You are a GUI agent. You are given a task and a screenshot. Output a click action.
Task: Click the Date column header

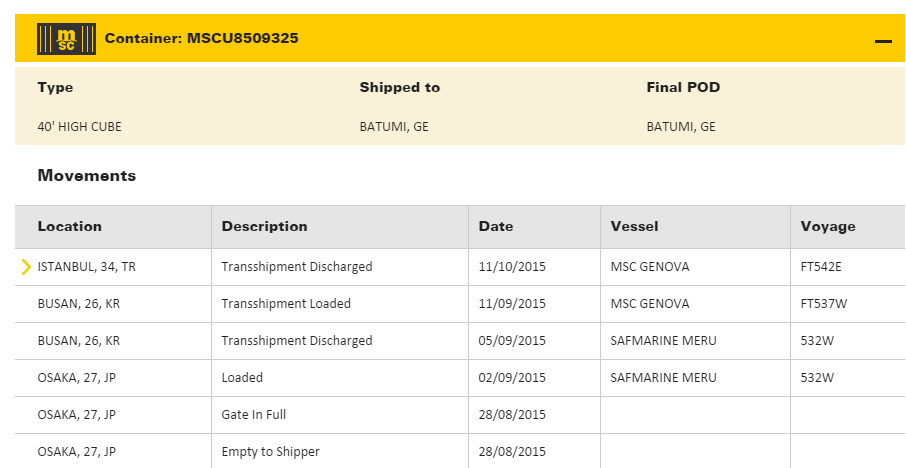pos(496,226)
